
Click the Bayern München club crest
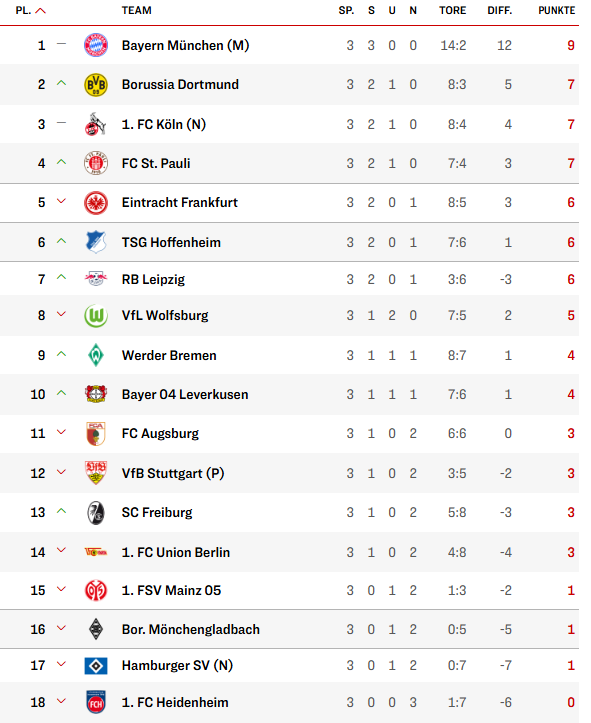(96, 45)
